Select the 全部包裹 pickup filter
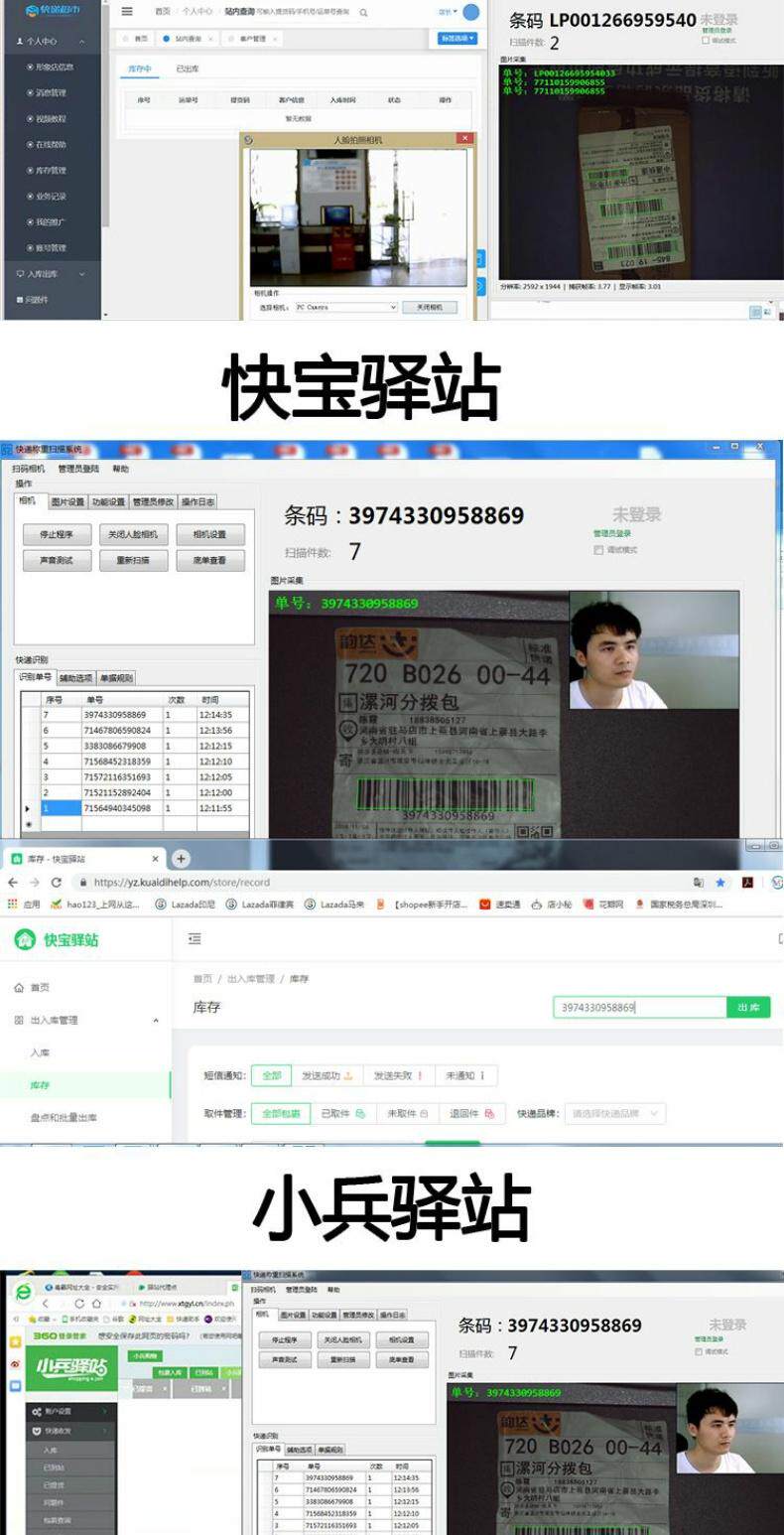Screen dimensions: 784x1535 coord(281,1114)
